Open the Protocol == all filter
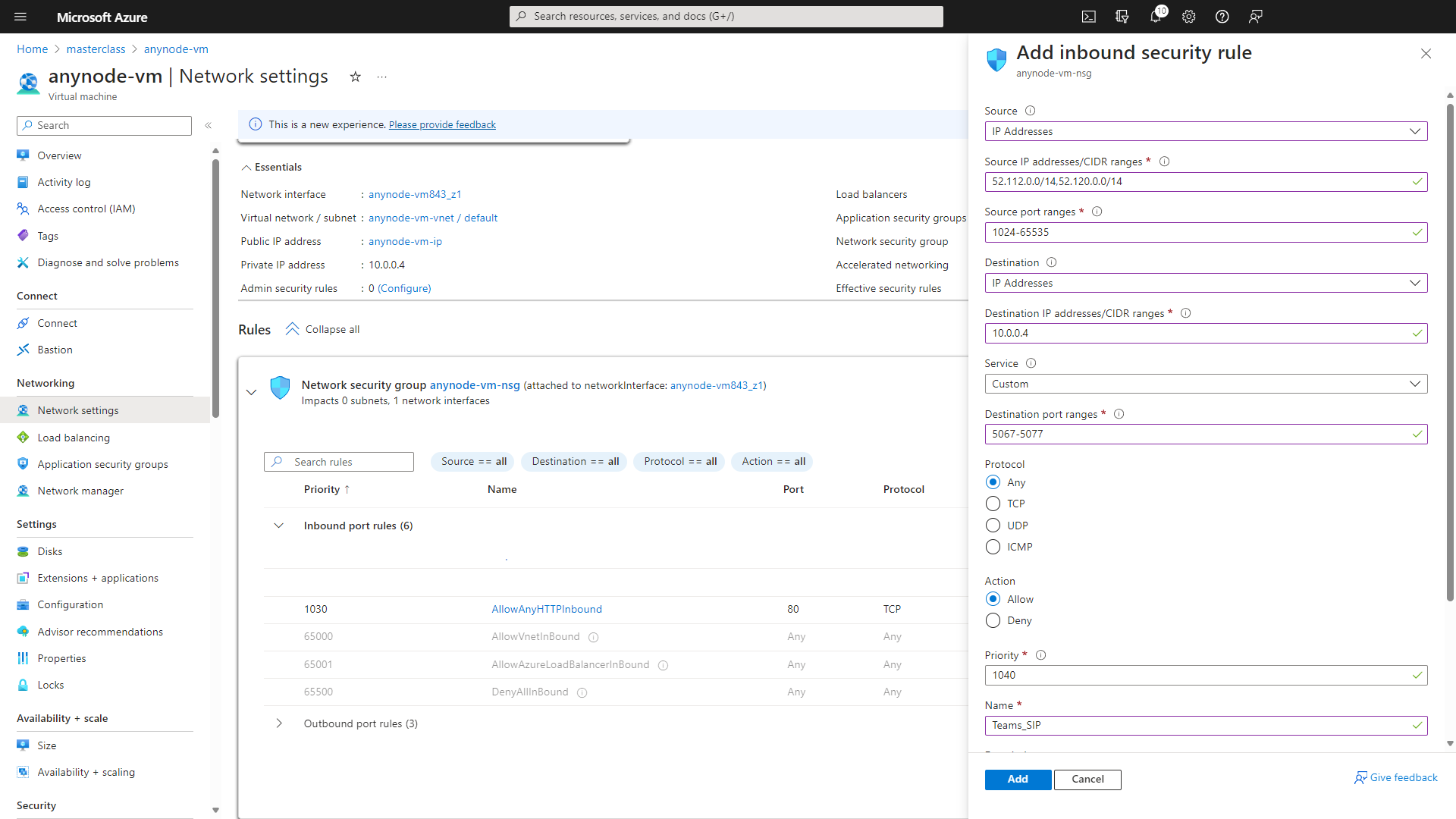 pos(680,462)
